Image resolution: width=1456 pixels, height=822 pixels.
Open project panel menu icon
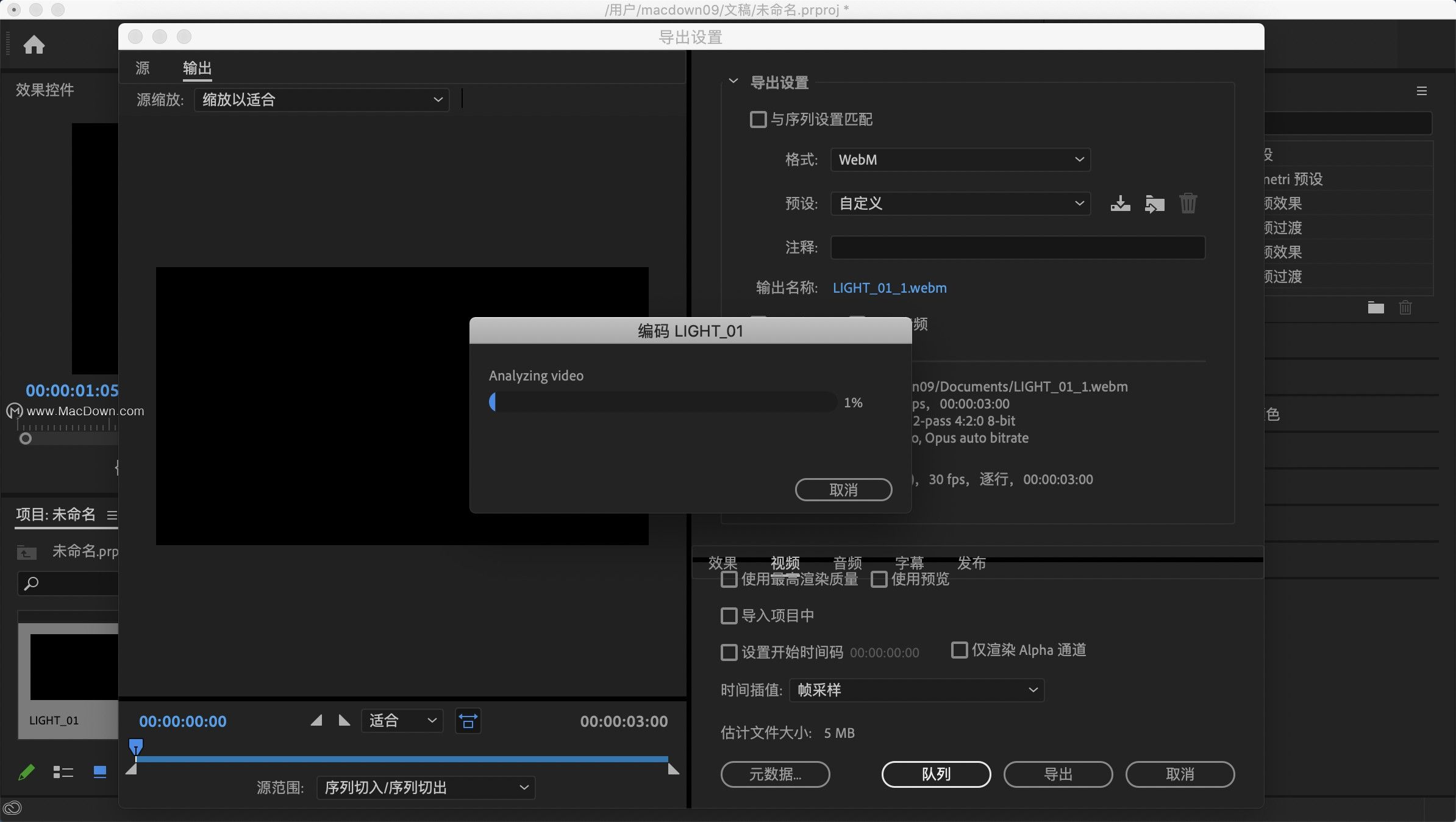click(112, 515)
